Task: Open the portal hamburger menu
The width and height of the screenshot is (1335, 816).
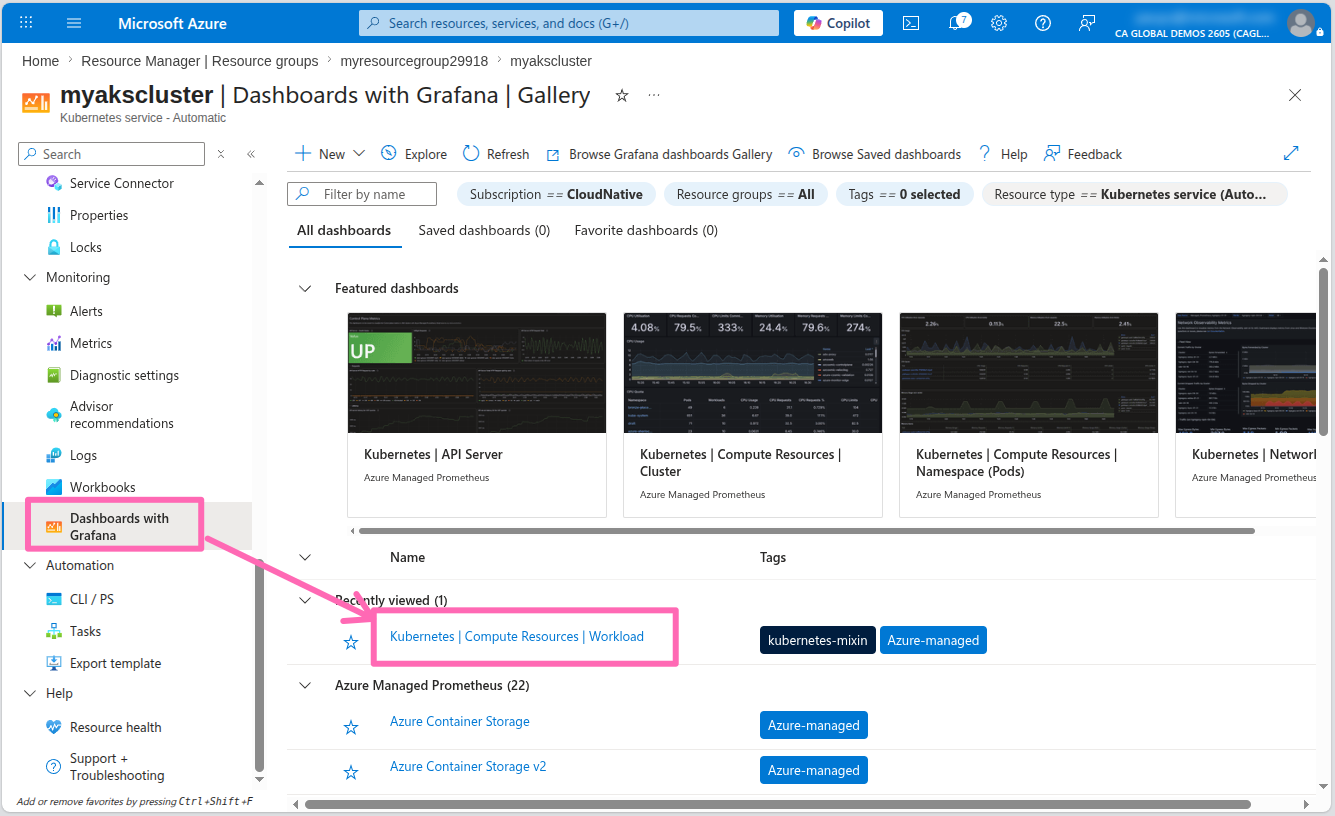Action: 74,23
